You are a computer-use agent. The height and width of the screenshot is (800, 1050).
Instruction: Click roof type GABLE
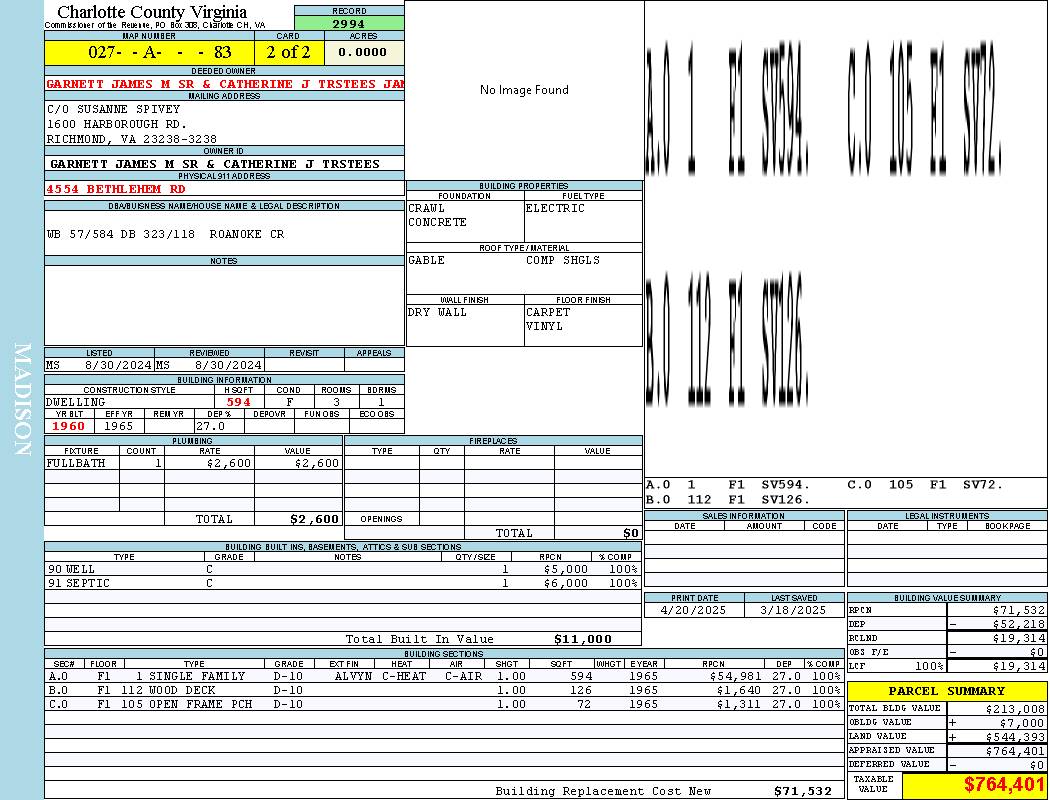tap(427, 260)
